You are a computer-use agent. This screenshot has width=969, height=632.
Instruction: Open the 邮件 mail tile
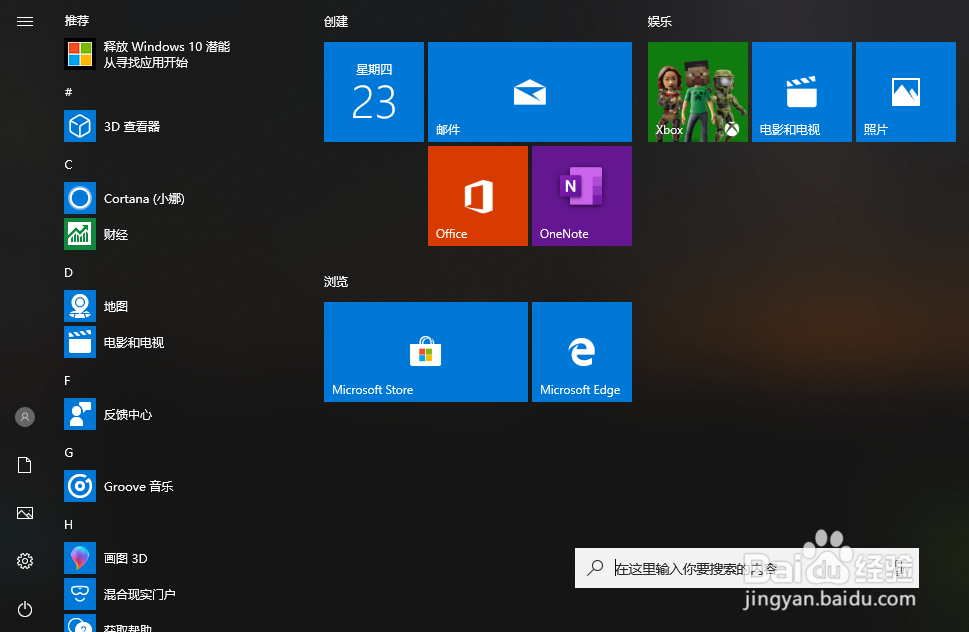point(530,92)
